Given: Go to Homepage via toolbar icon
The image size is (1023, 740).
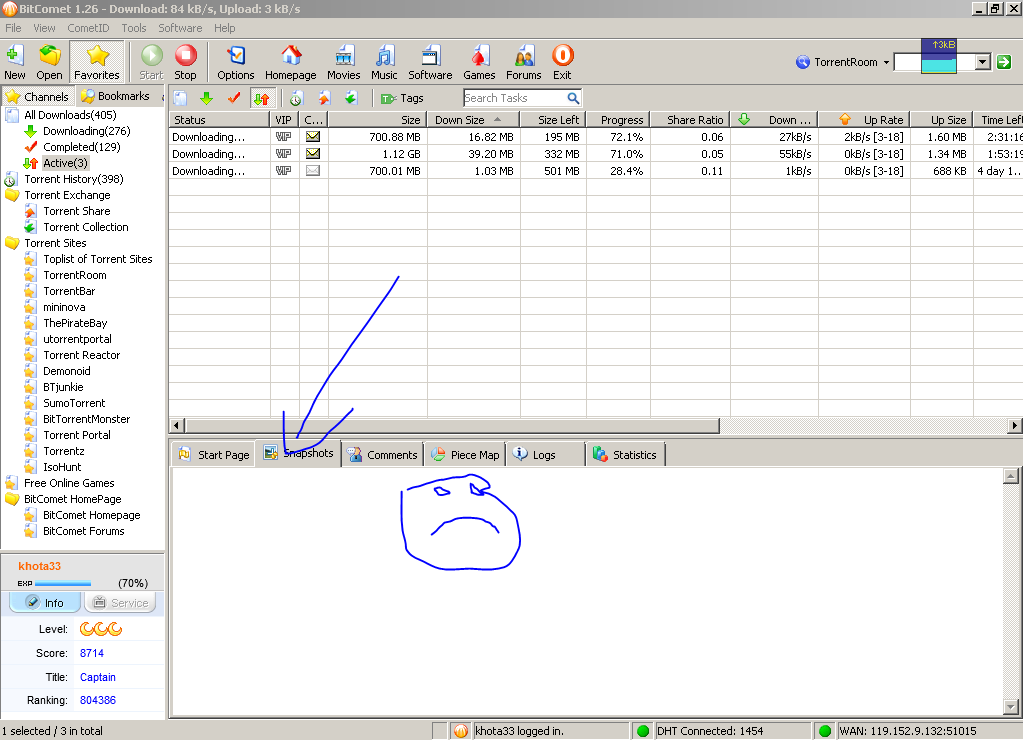Looking at the screenshot, I should (290, 62).
